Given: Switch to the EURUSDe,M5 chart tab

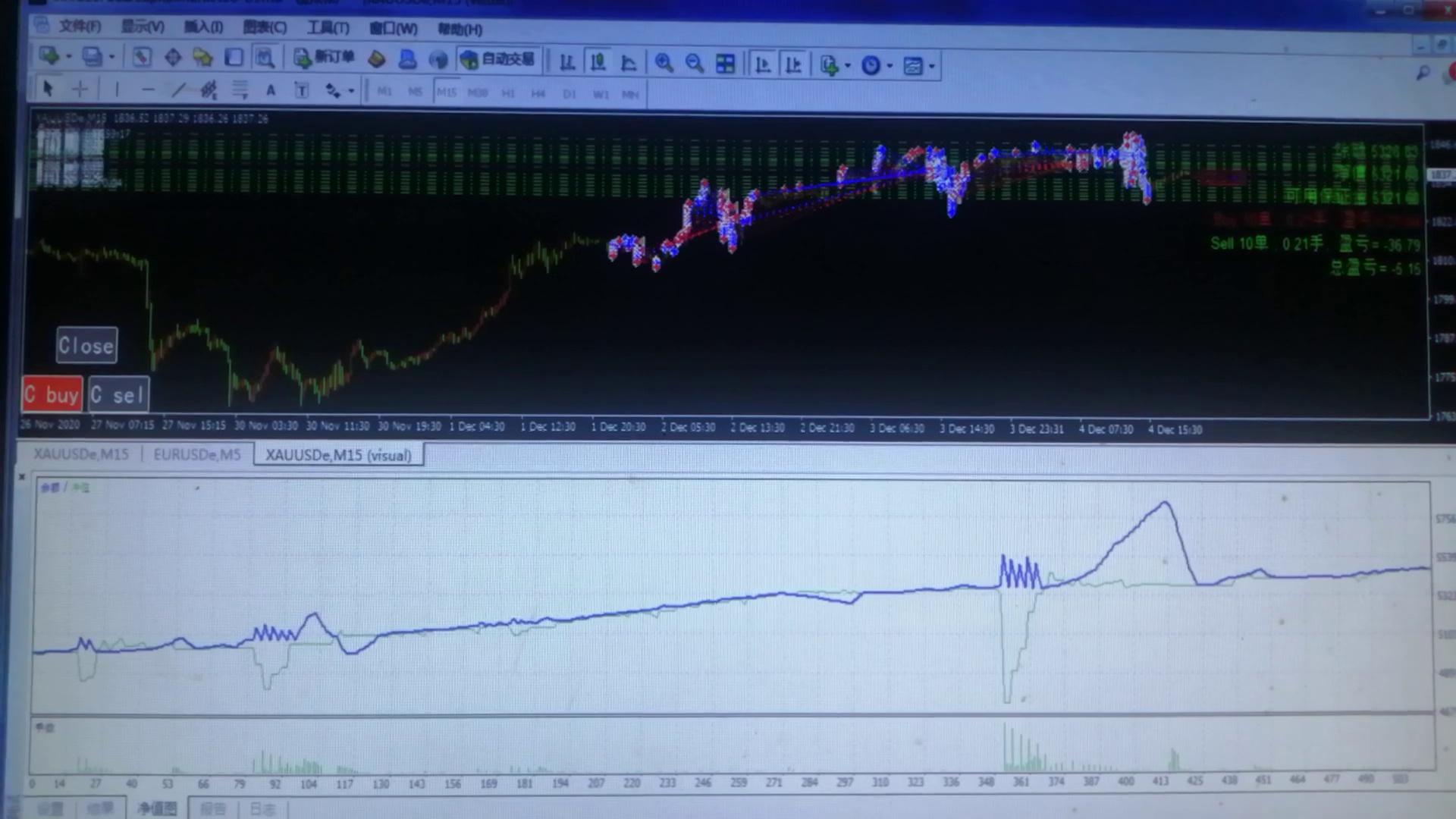Looking at the screenshot, I should tap(196, 454).
